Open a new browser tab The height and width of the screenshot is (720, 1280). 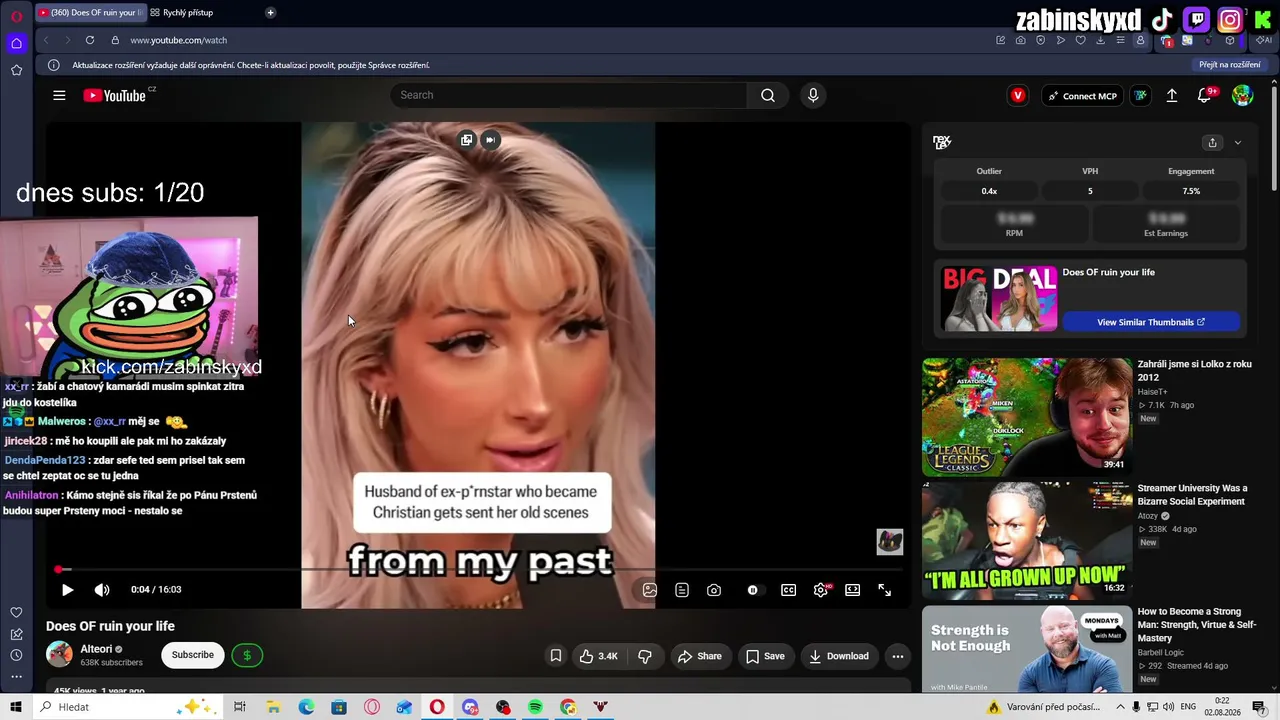pos(270,13)
